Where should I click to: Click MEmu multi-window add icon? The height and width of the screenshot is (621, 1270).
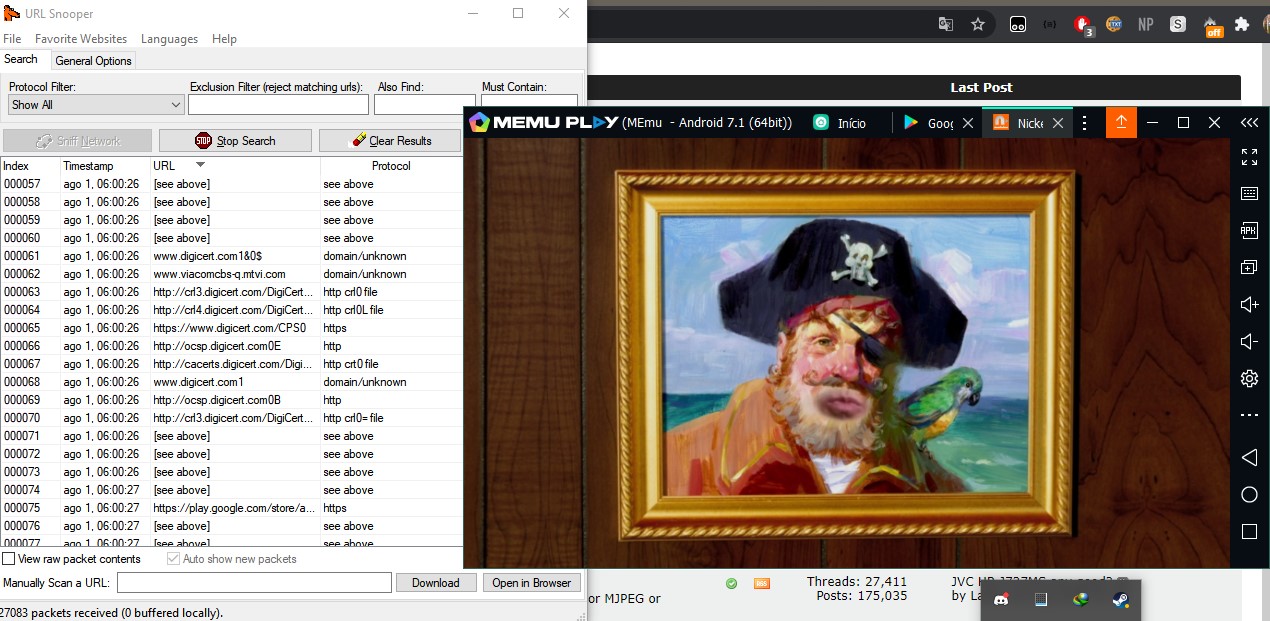click(1249, 267)
